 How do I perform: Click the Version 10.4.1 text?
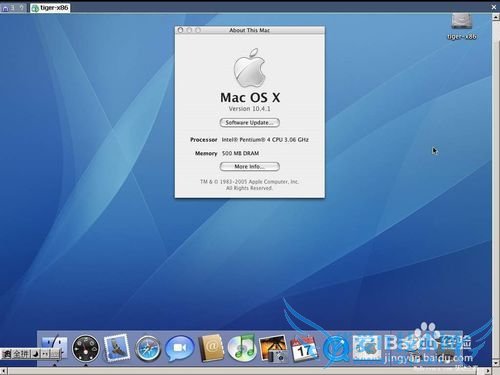click(250, 109)
